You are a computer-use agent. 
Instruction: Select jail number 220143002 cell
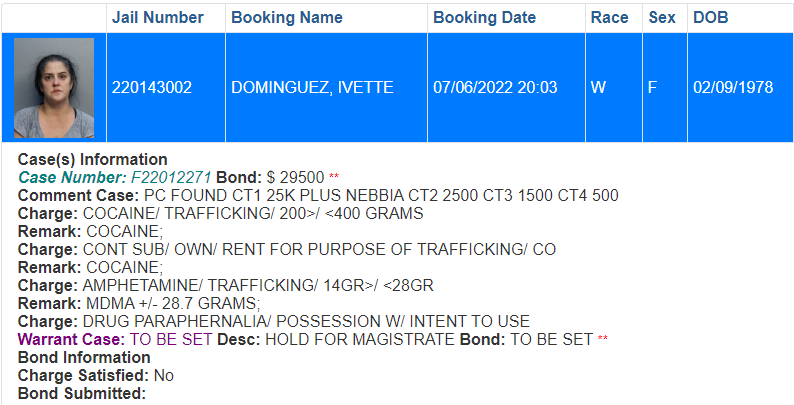pyautogui.click(x=166, y=88)
